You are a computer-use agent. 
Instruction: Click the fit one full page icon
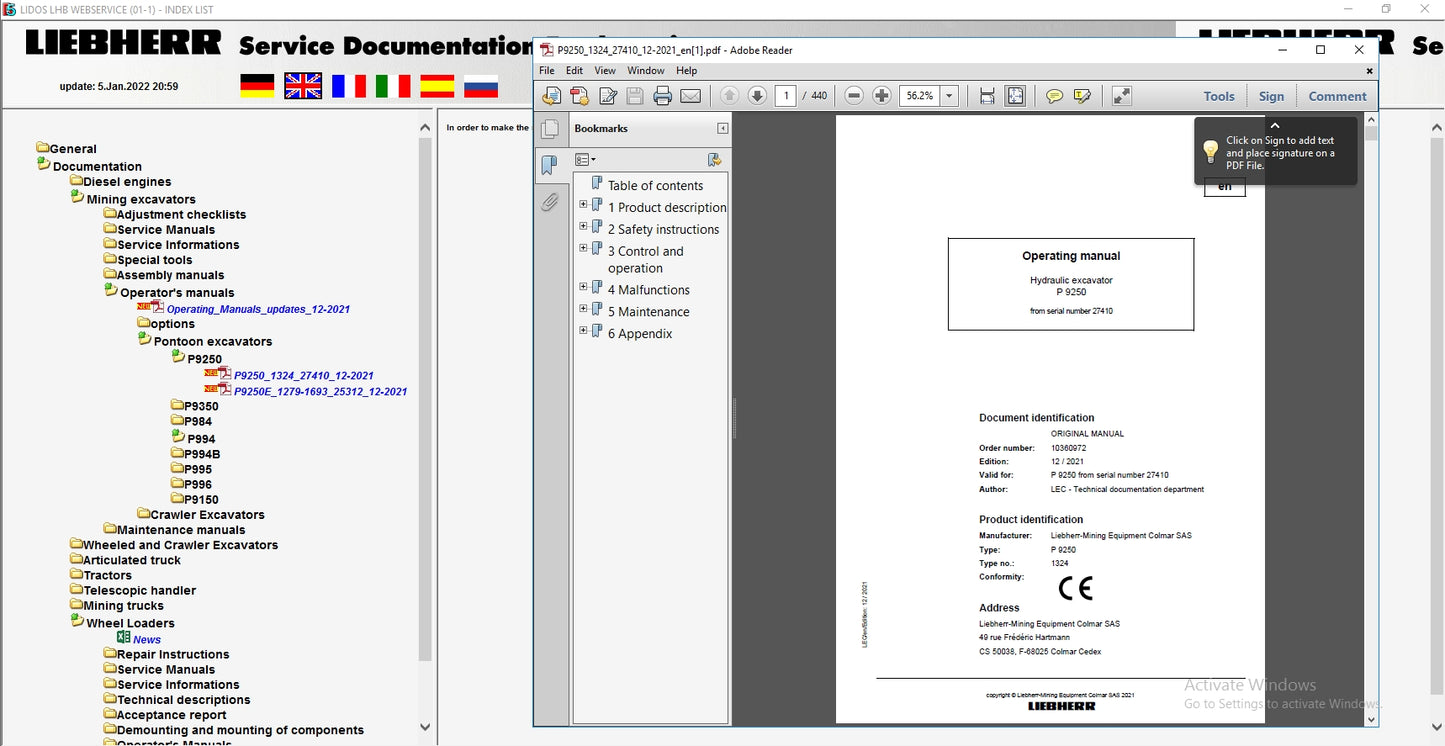point(1015,96)
